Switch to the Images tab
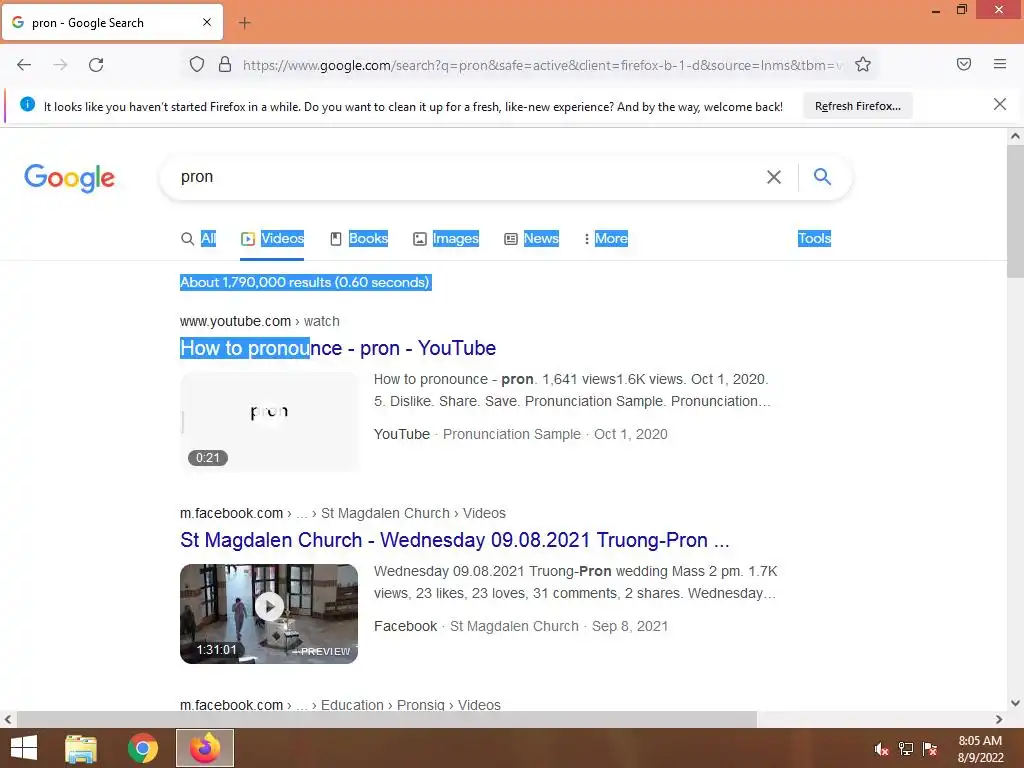The width and height of the screenshot is (1024, 768). (x=446, y=239)
